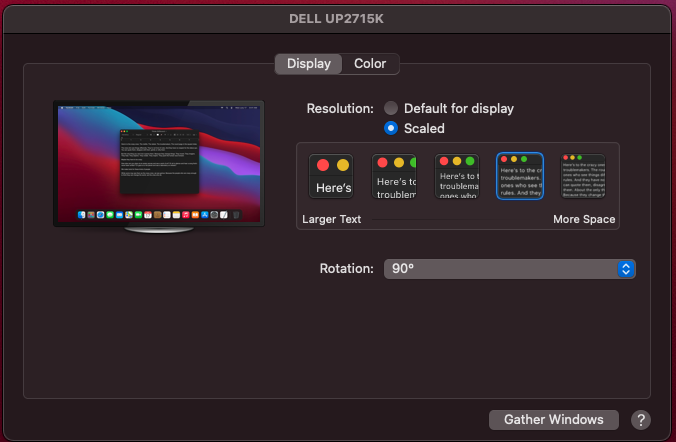Click the DELL UP2715K window title

(336, 19)
